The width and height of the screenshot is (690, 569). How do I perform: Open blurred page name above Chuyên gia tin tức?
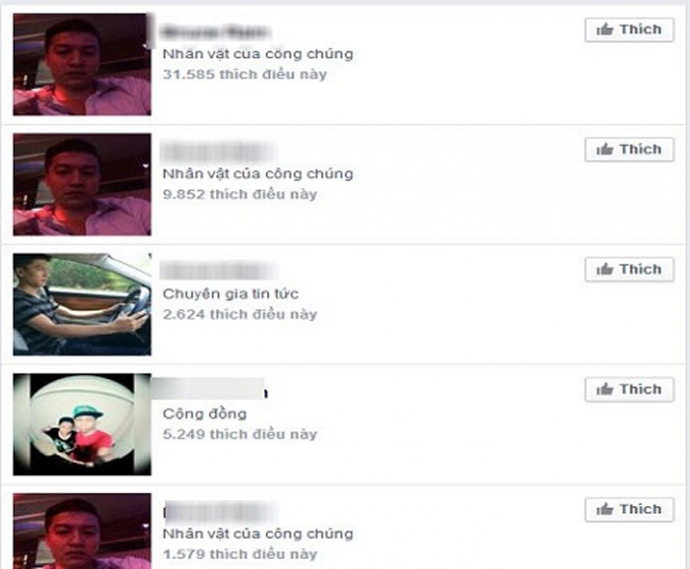point(218,270)
